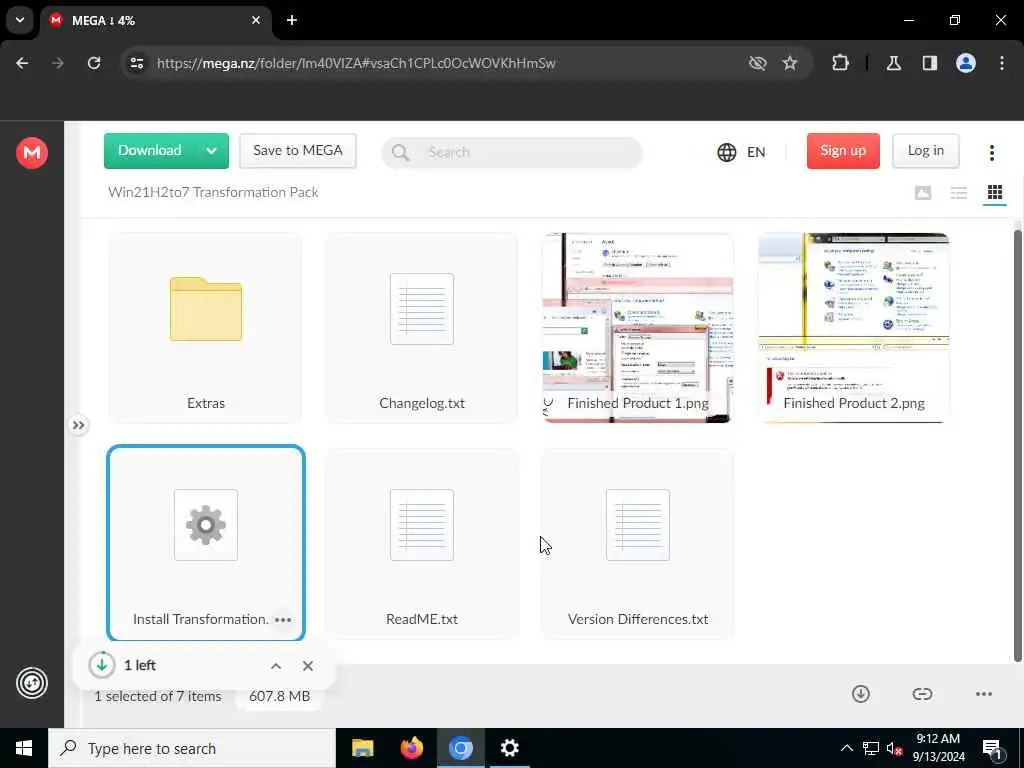
Task: Click the get link icon in the bottom bar
Action: (922, 694)
